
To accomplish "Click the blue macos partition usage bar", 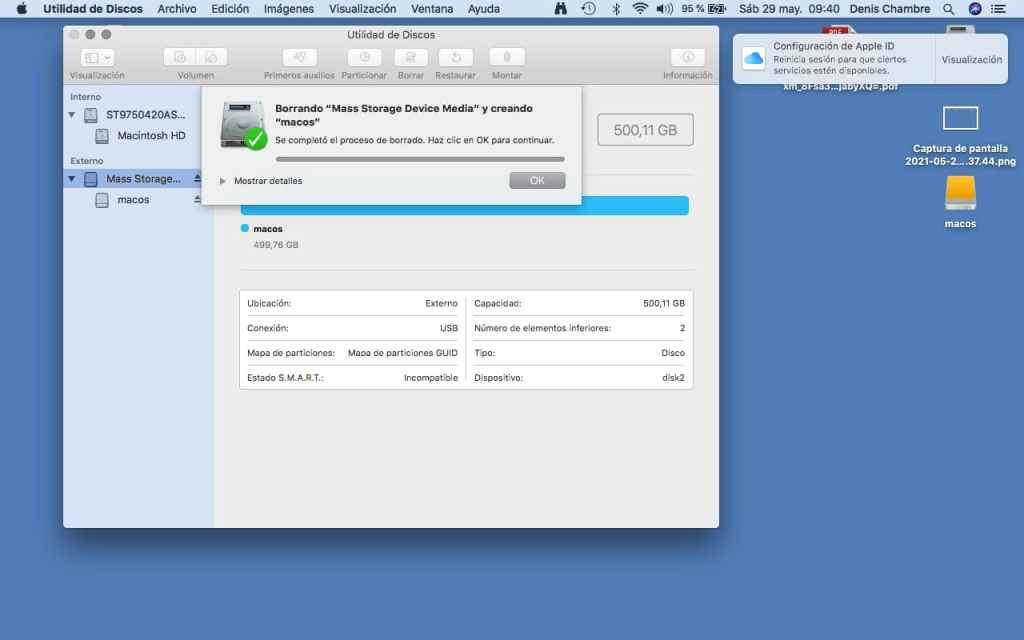I will pos(464,206).
